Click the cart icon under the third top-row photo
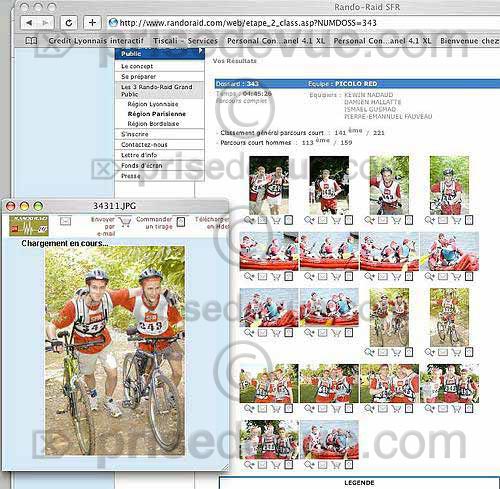Screen dimensions: 500x489 pyautogui.click(x=396, y=220)
